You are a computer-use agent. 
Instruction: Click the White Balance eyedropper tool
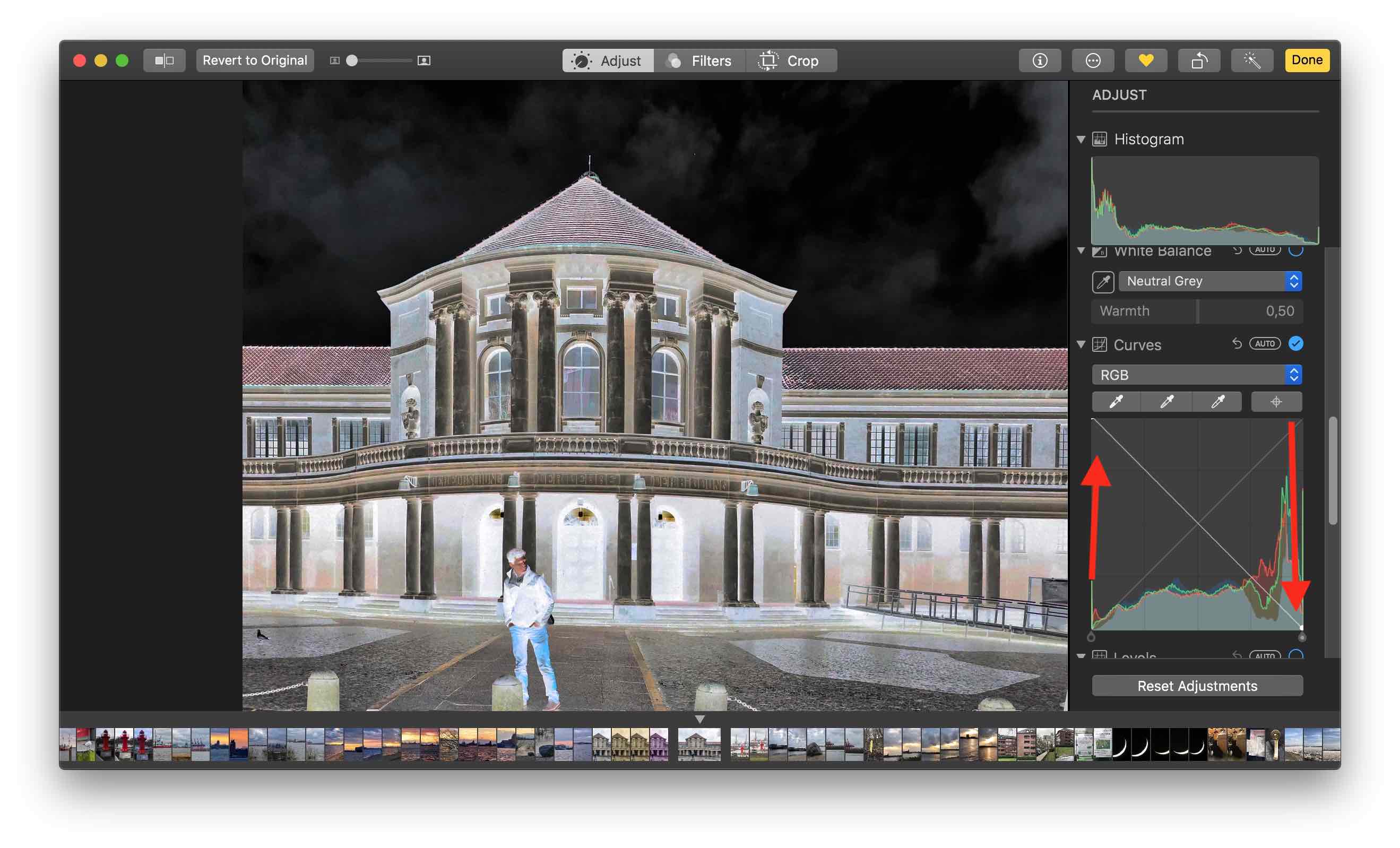1103,281
